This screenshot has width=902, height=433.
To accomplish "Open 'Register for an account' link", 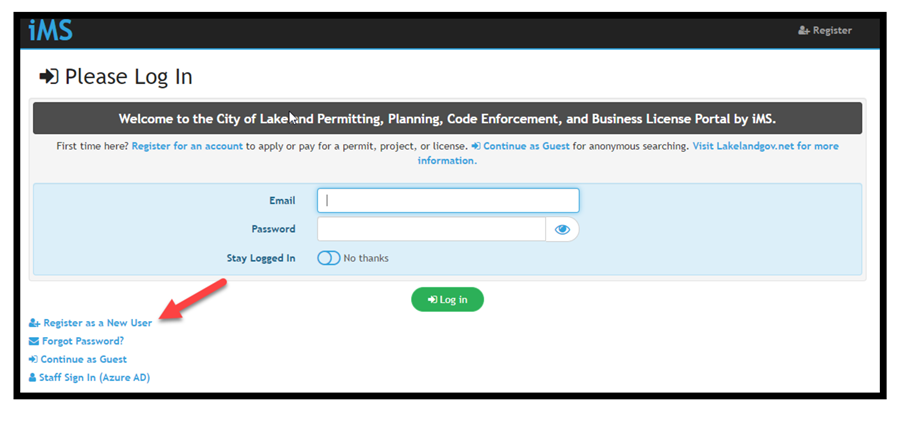I will (187, 146).
